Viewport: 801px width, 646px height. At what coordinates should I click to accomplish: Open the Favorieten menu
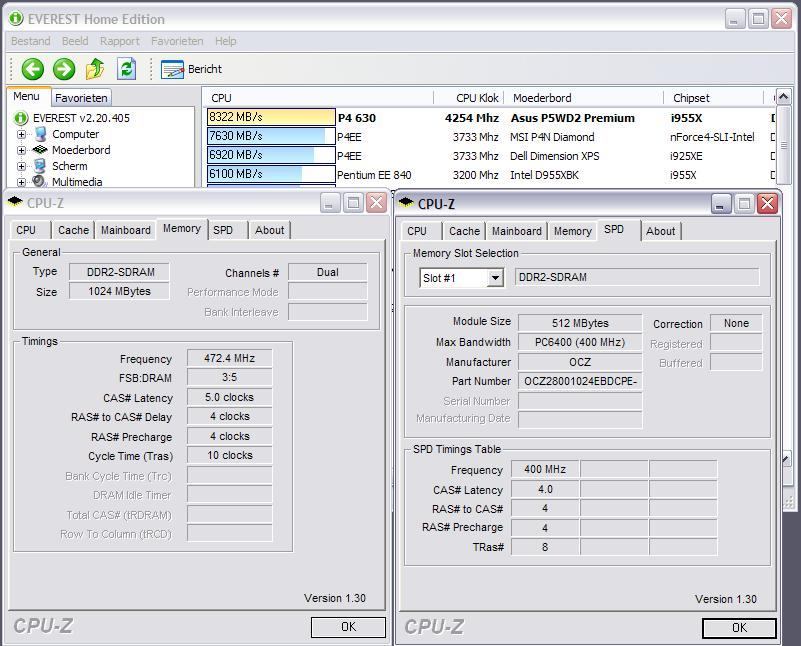pyautogui.click(x=177, y=41)
